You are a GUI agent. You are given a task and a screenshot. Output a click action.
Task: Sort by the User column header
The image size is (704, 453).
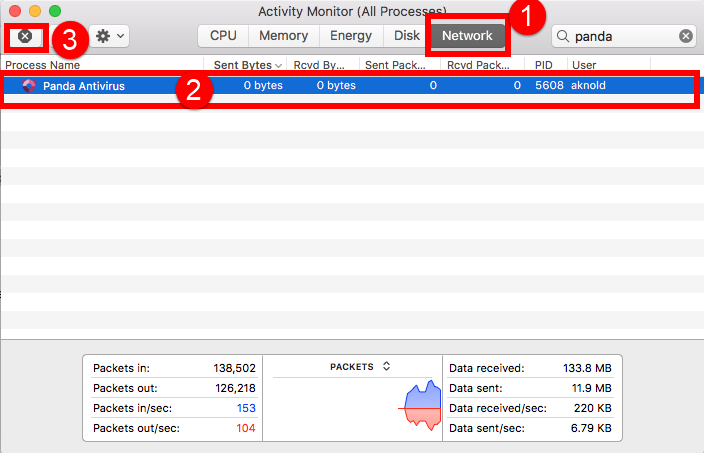609,65
